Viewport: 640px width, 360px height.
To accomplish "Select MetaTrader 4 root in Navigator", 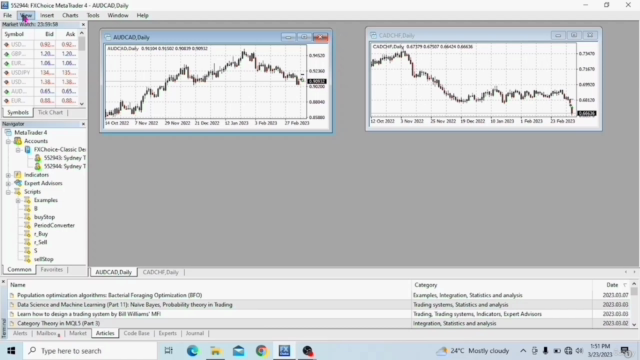I will pyautogui.click(x=31, y=133).
